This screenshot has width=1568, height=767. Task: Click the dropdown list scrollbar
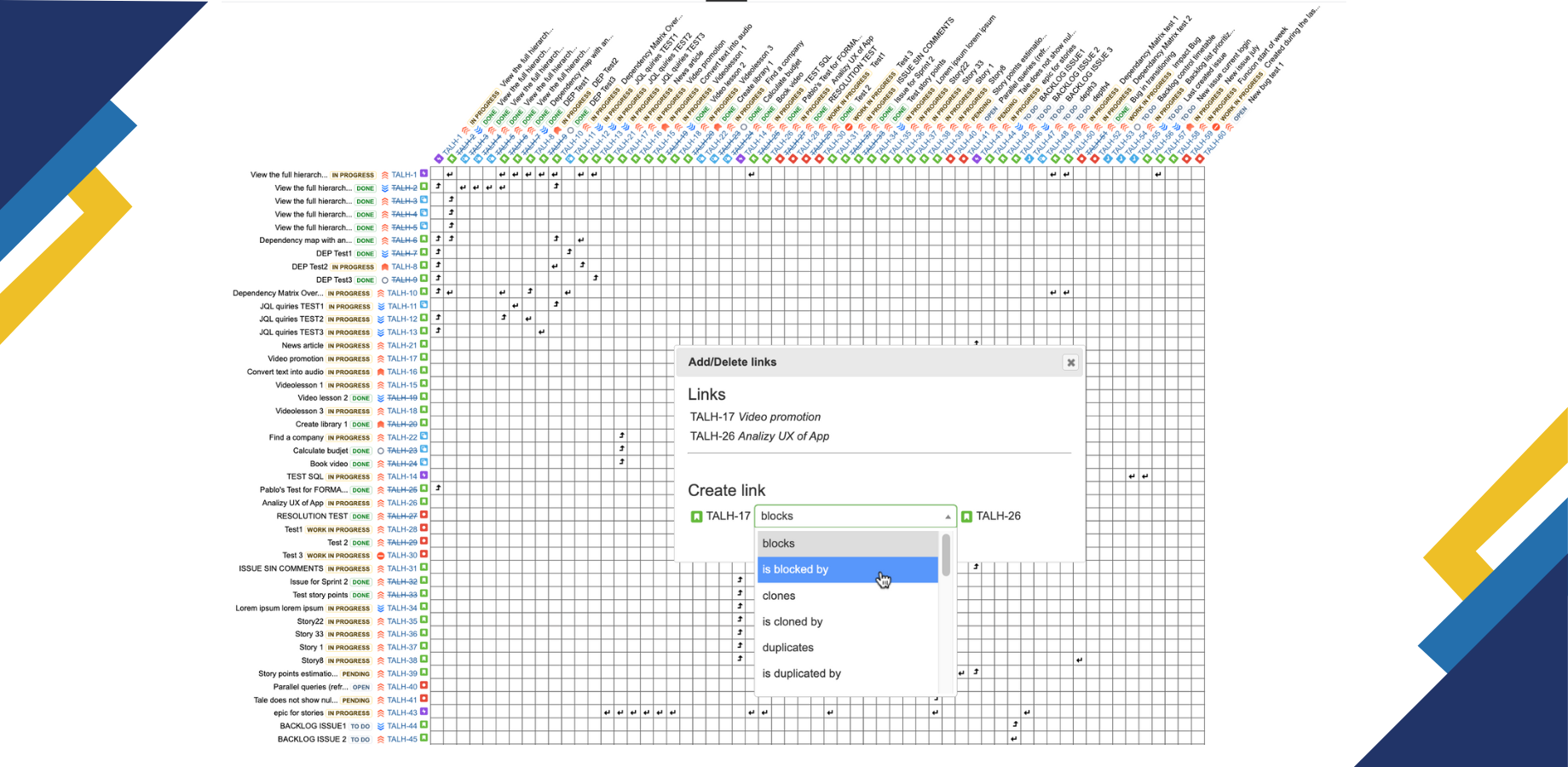[x=946, y=556]
